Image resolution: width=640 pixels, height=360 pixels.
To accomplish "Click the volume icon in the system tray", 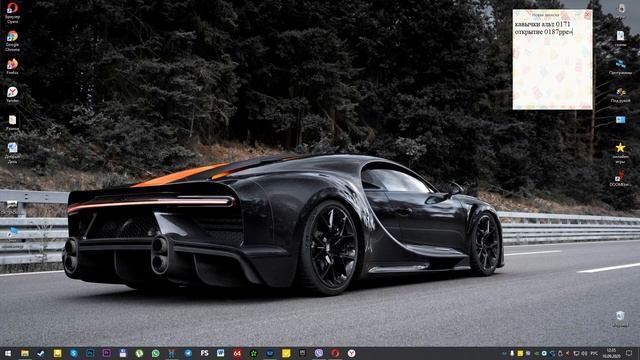I will [x=584, y=353].
